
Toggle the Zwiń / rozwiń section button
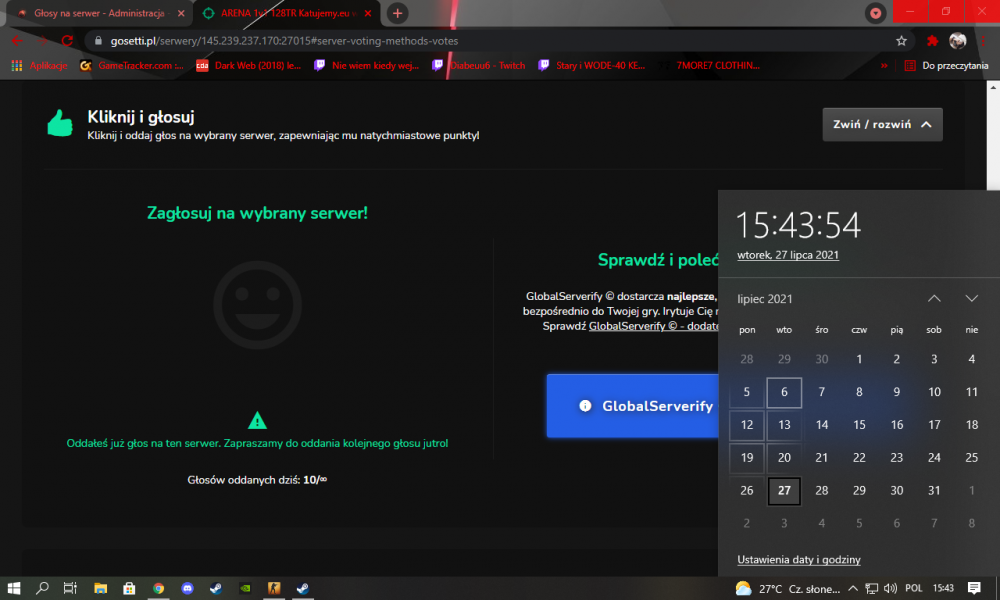[x=882, y=124]
